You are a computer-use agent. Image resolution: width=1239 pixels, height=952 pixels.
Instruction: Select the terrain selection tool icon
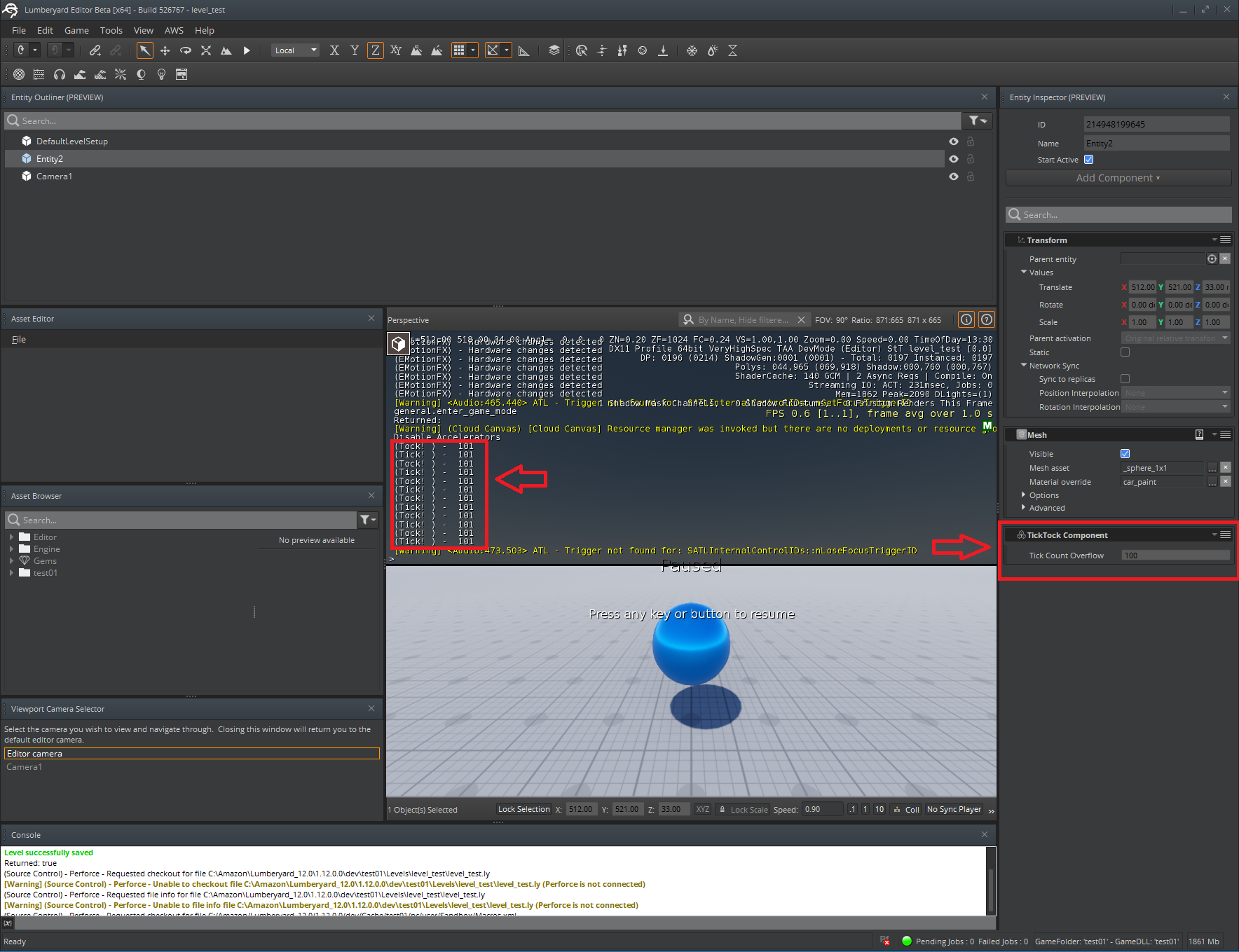pyautogui.click(x=226, y=50)
